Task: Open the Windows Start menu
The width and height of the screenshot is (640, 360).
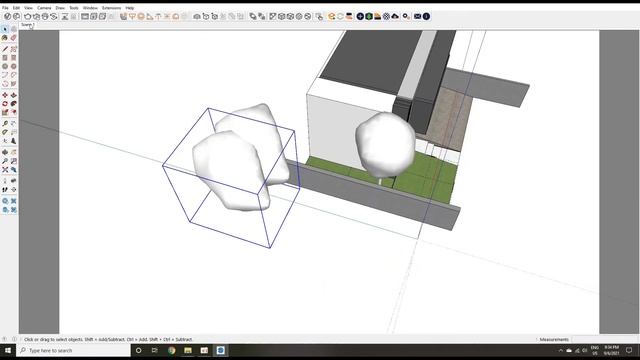Action: (8, 350)
